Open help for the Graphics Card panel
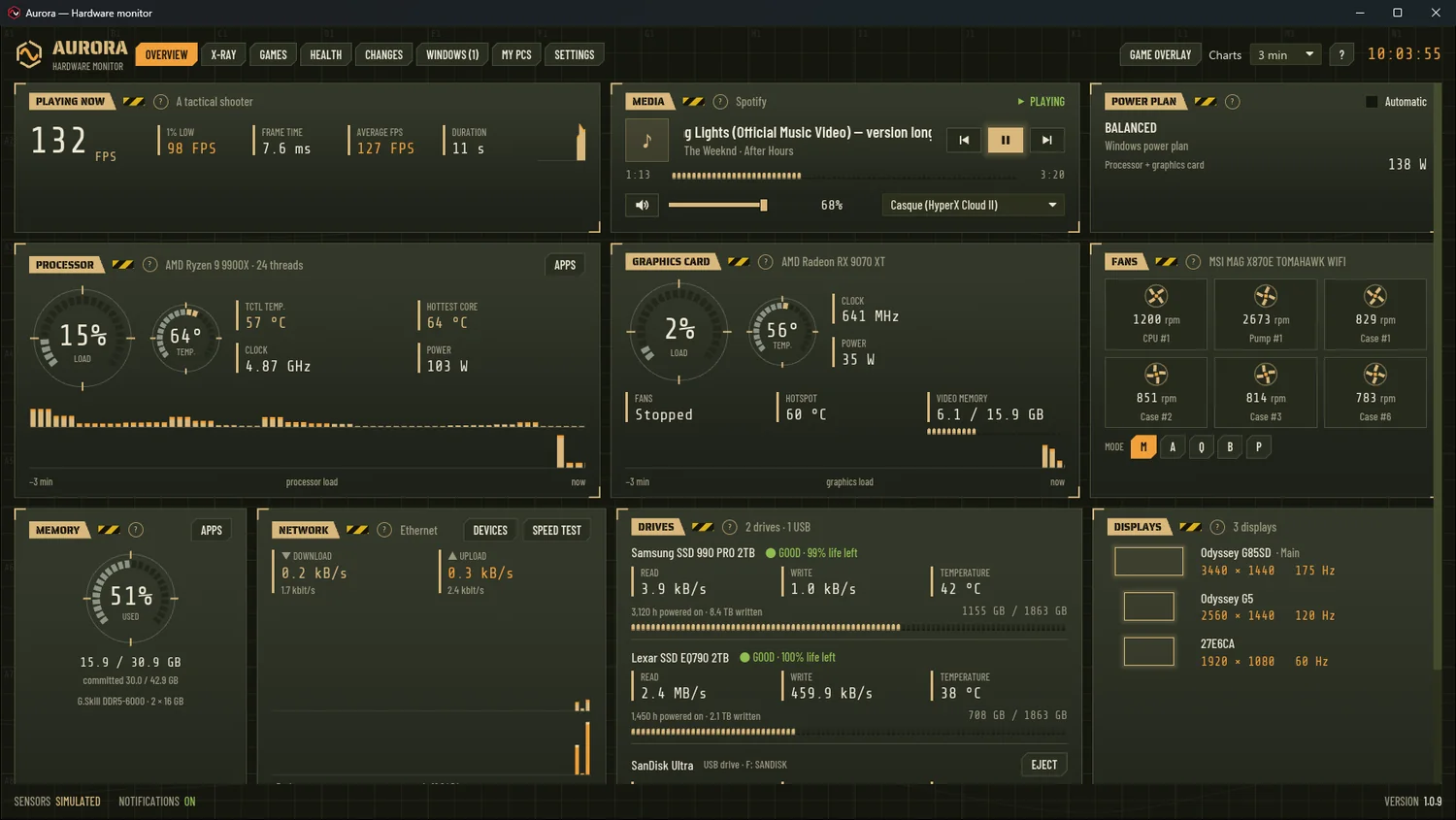The width and height of the screenshot is (1456, 820). pos(765,262)
